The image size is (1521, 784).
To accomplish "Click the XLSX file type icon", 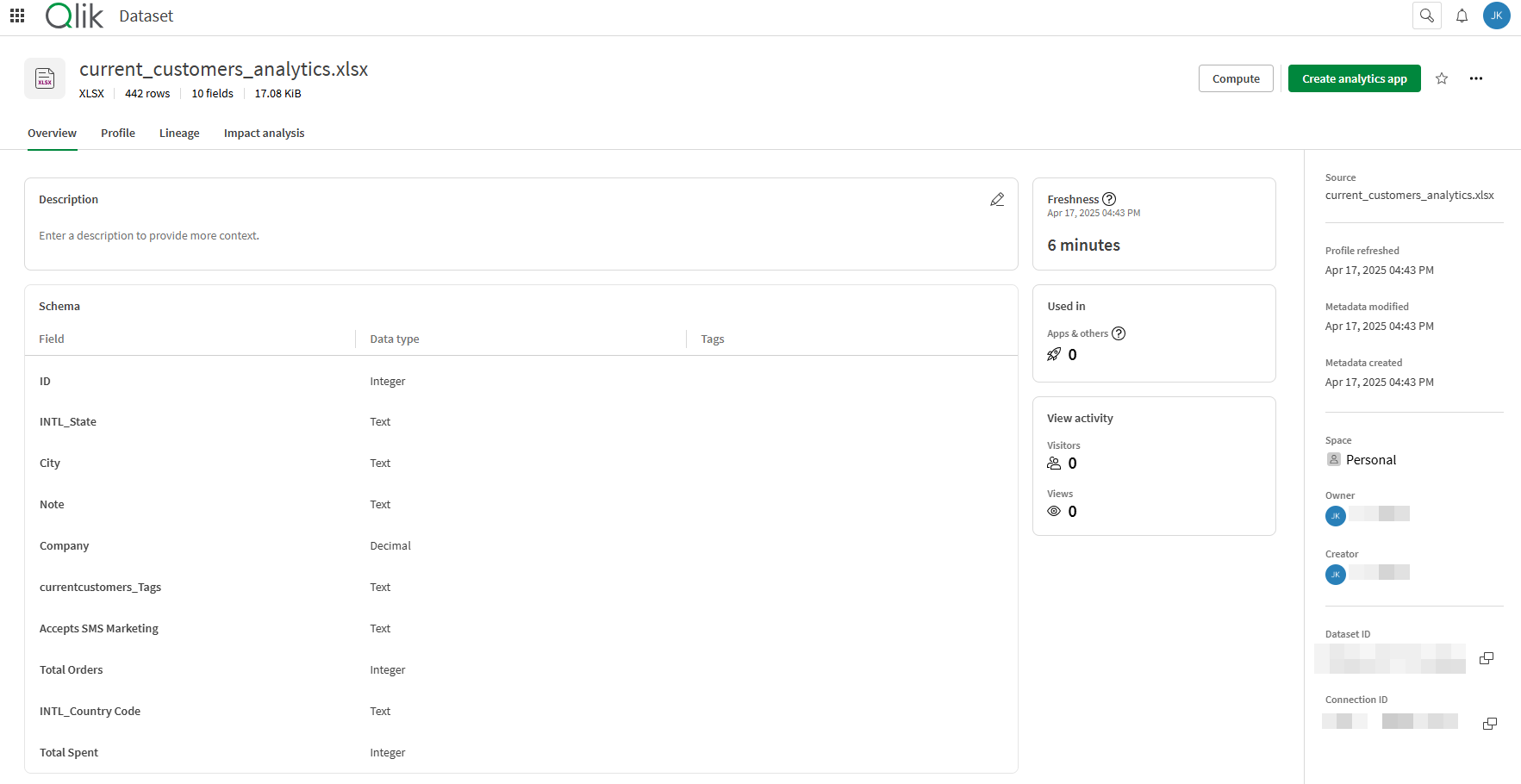I will pyautogui.click(x=44, y=78).
